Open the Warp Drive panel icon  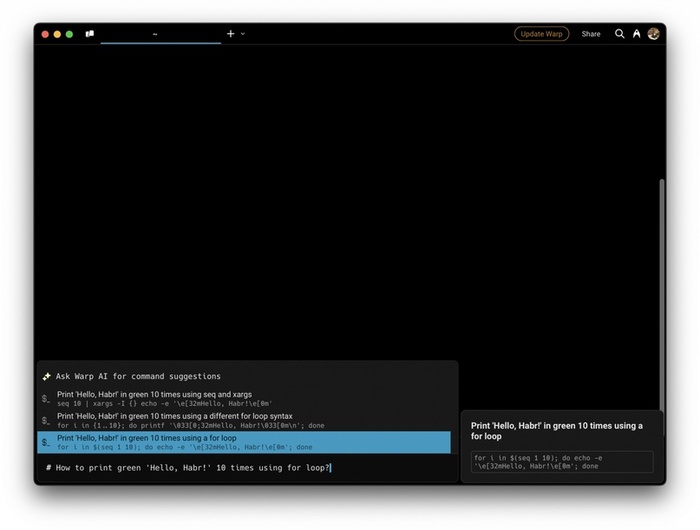pyautogui.click(x=90, y=34)
